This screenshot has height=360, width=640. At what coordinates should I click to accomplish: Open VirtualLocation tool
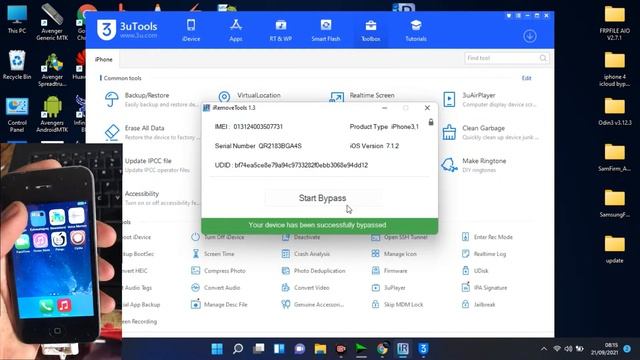(x=249, y=96)
